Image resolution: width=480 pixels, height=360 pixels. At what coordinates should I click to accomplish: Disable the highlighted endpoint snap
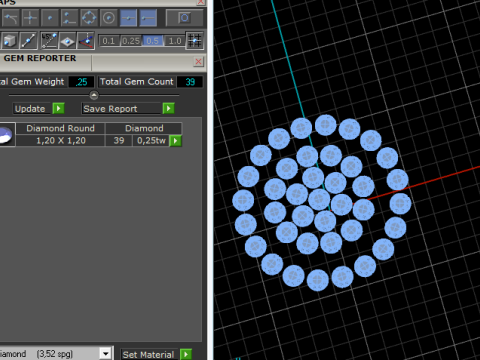point(148,18)
